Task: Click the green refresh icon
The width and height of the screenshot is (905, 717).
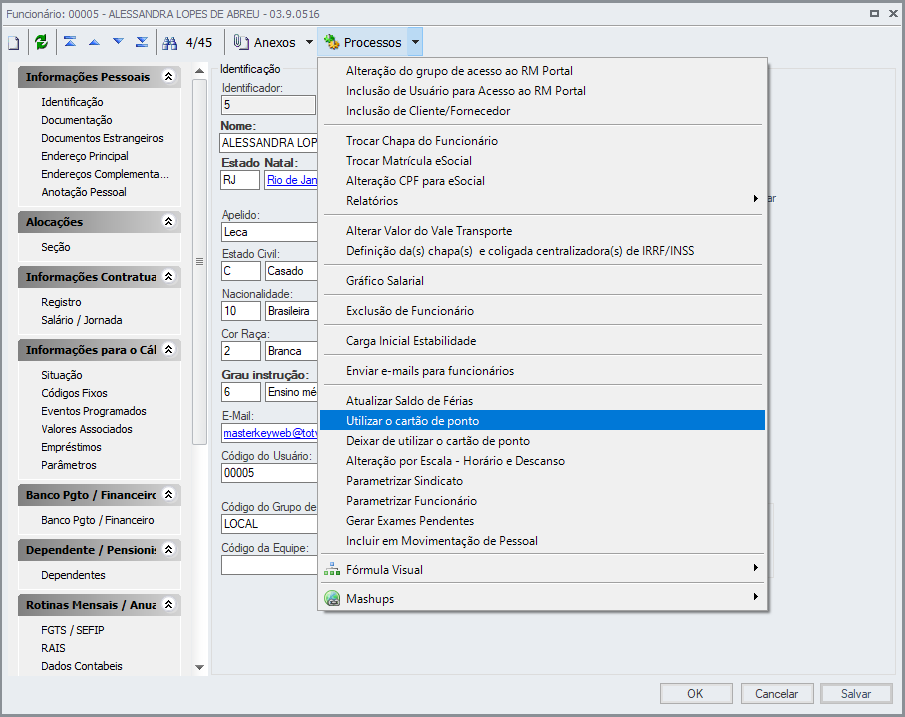Action: 41,42
